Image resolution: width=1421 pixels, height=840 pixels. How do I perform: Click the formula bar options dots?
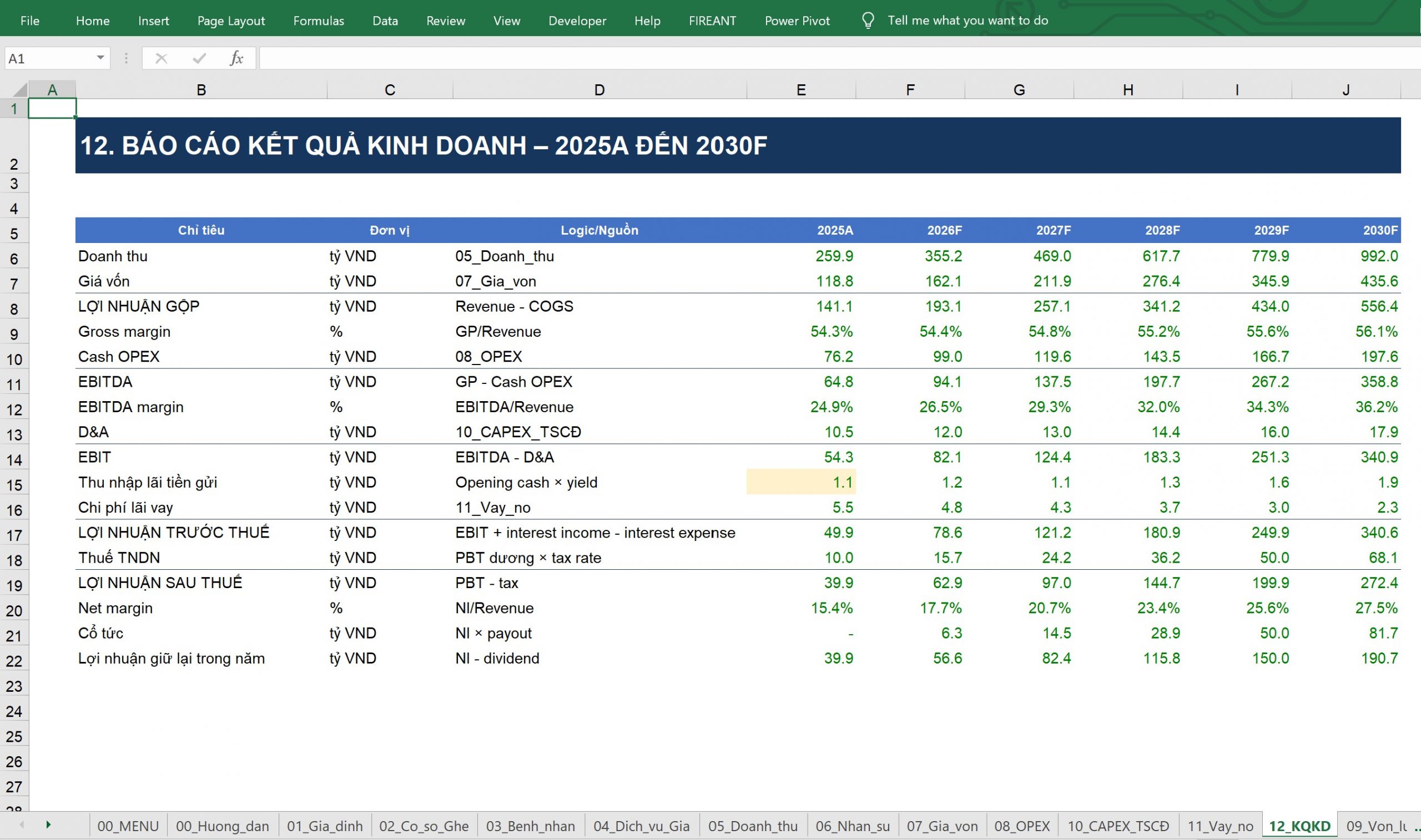coord(126,58)
